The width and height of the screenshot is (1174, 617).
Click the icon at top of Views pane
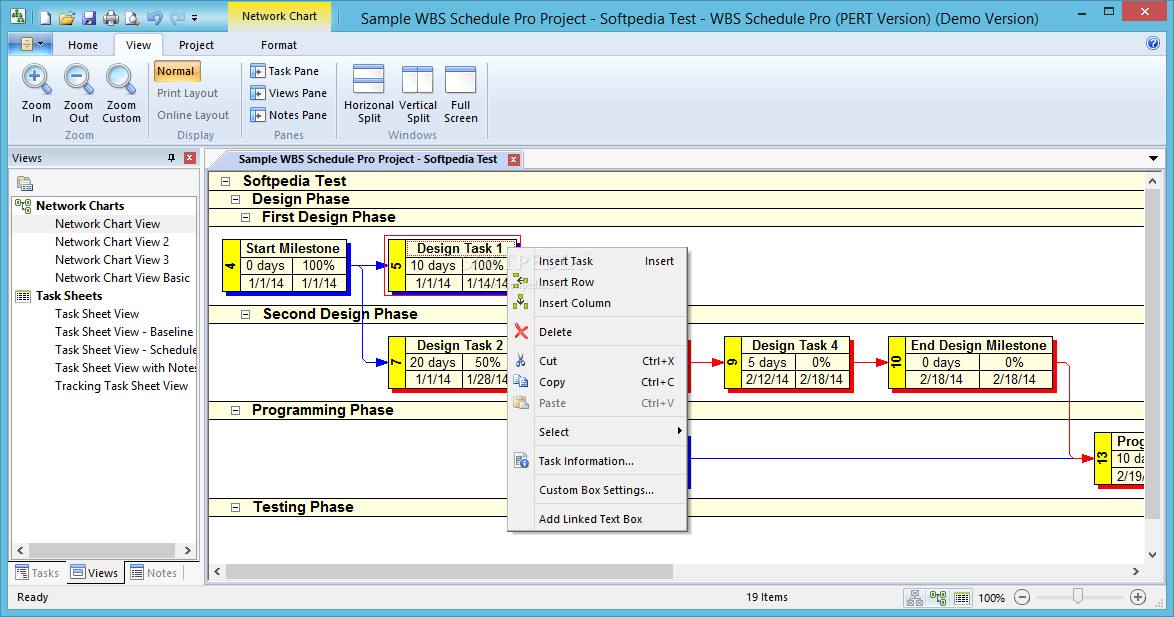point(25,183)
